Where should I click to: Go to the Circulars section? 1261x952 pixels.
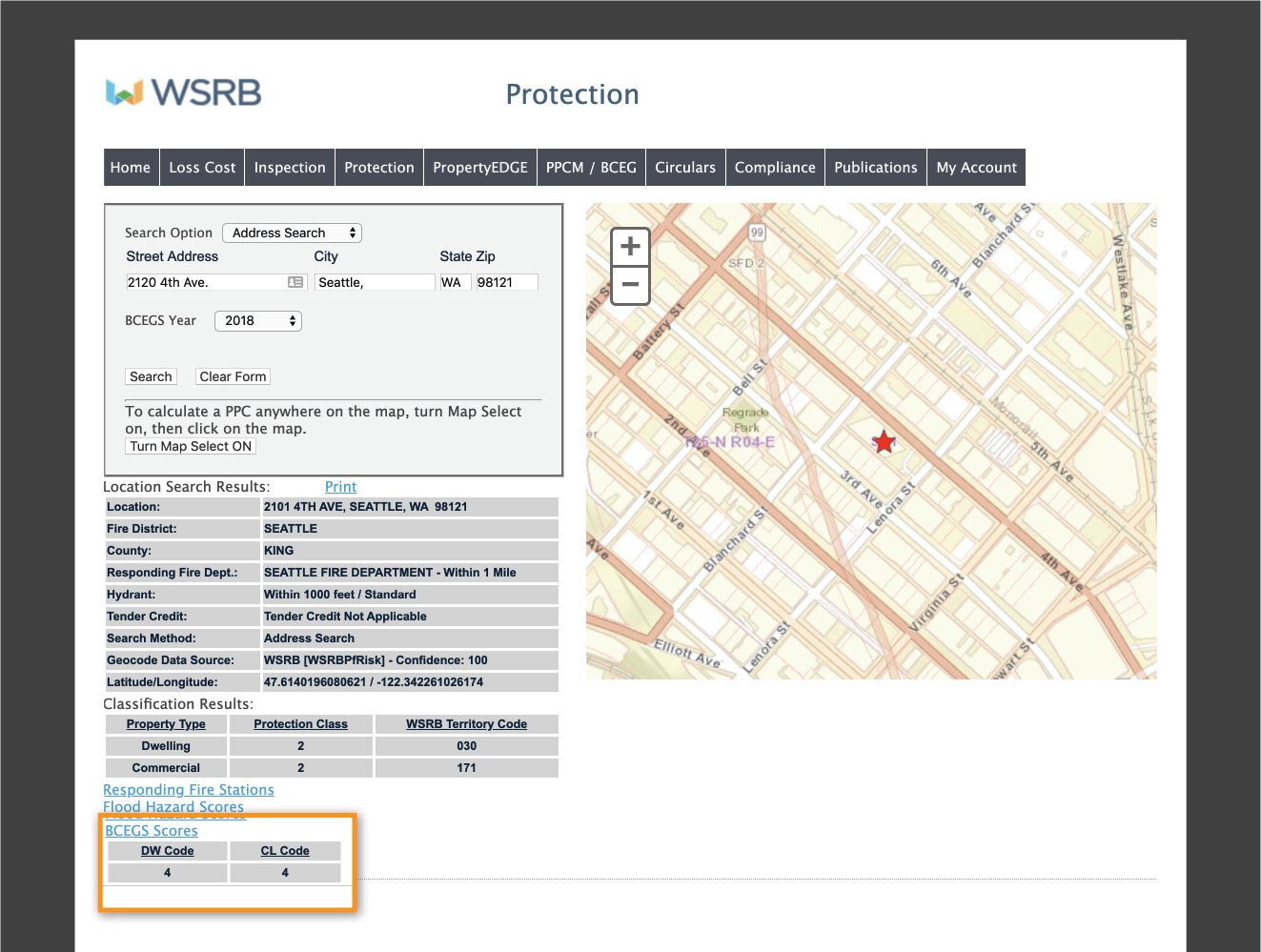(685, 167)
